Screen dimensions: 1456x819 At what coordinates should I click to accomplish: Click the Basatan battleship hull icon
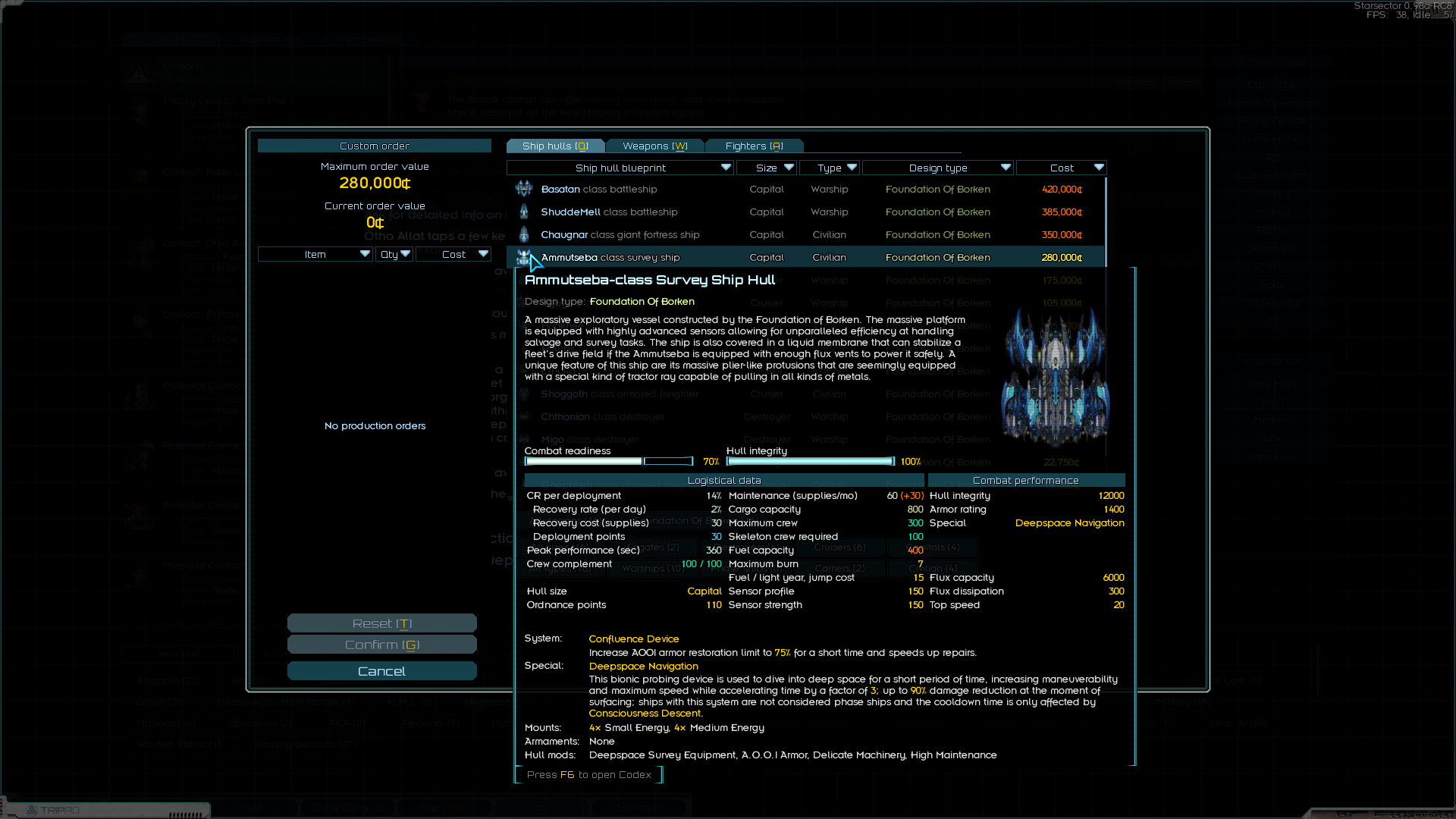(523, 189)
